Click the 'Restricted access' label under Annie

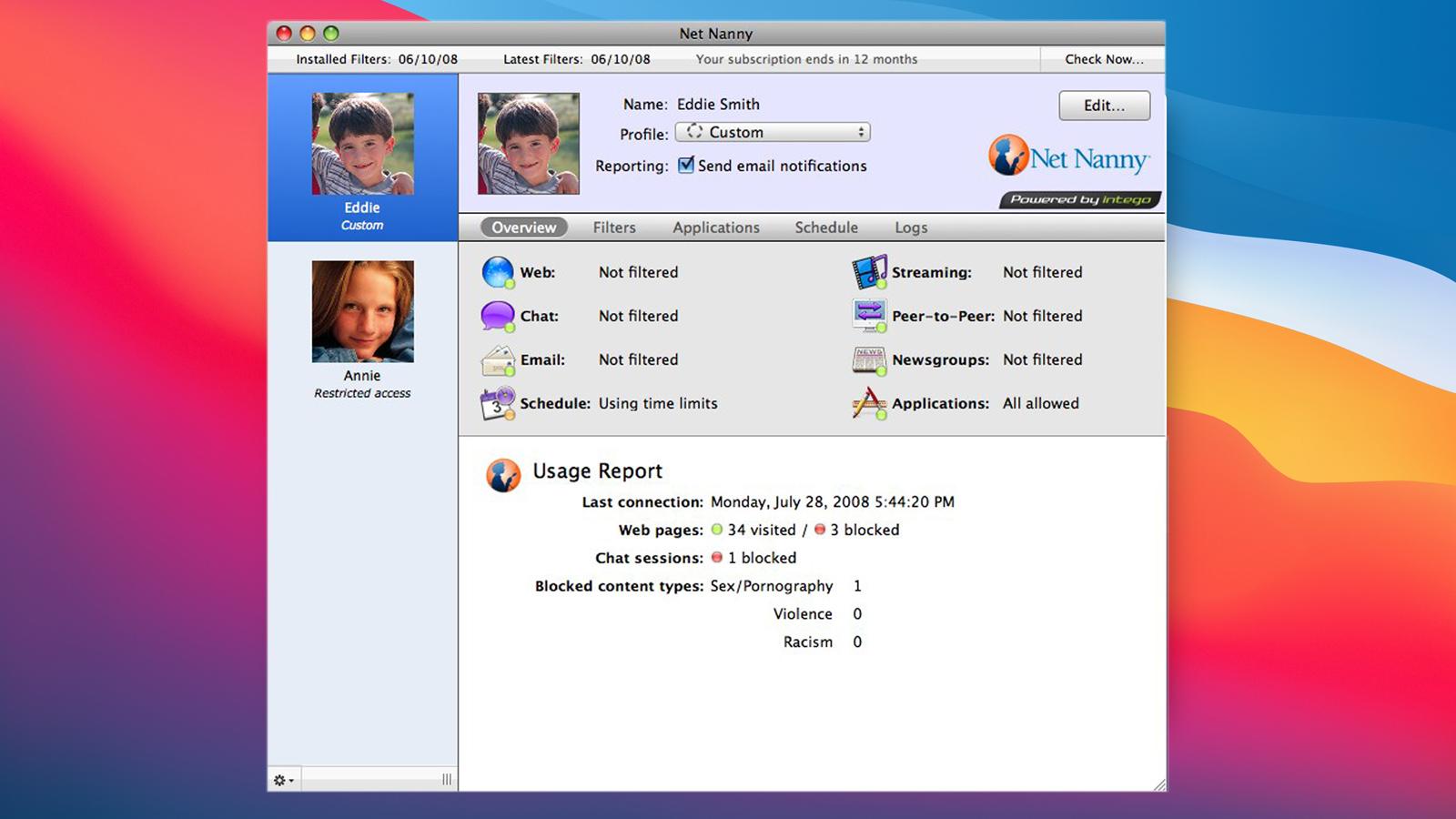click(x=362, y=393)
